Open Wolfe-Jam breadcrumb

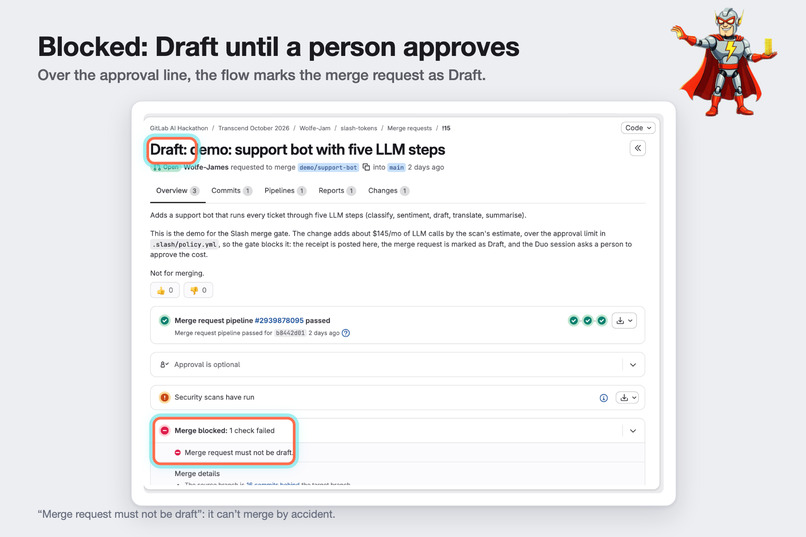(315, 128)
